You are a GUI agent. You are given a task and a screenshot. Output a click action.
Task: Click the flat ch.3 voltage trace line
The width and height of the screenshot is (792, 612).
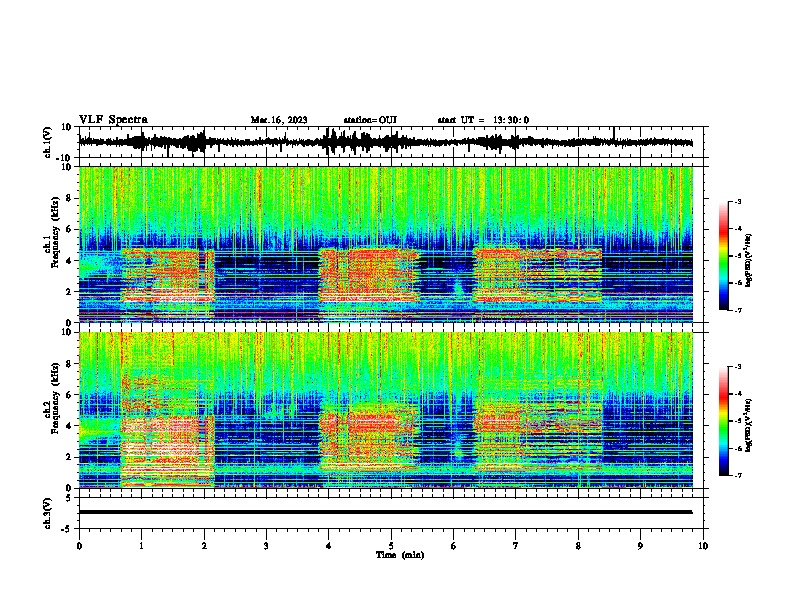[x=385, y=512]
